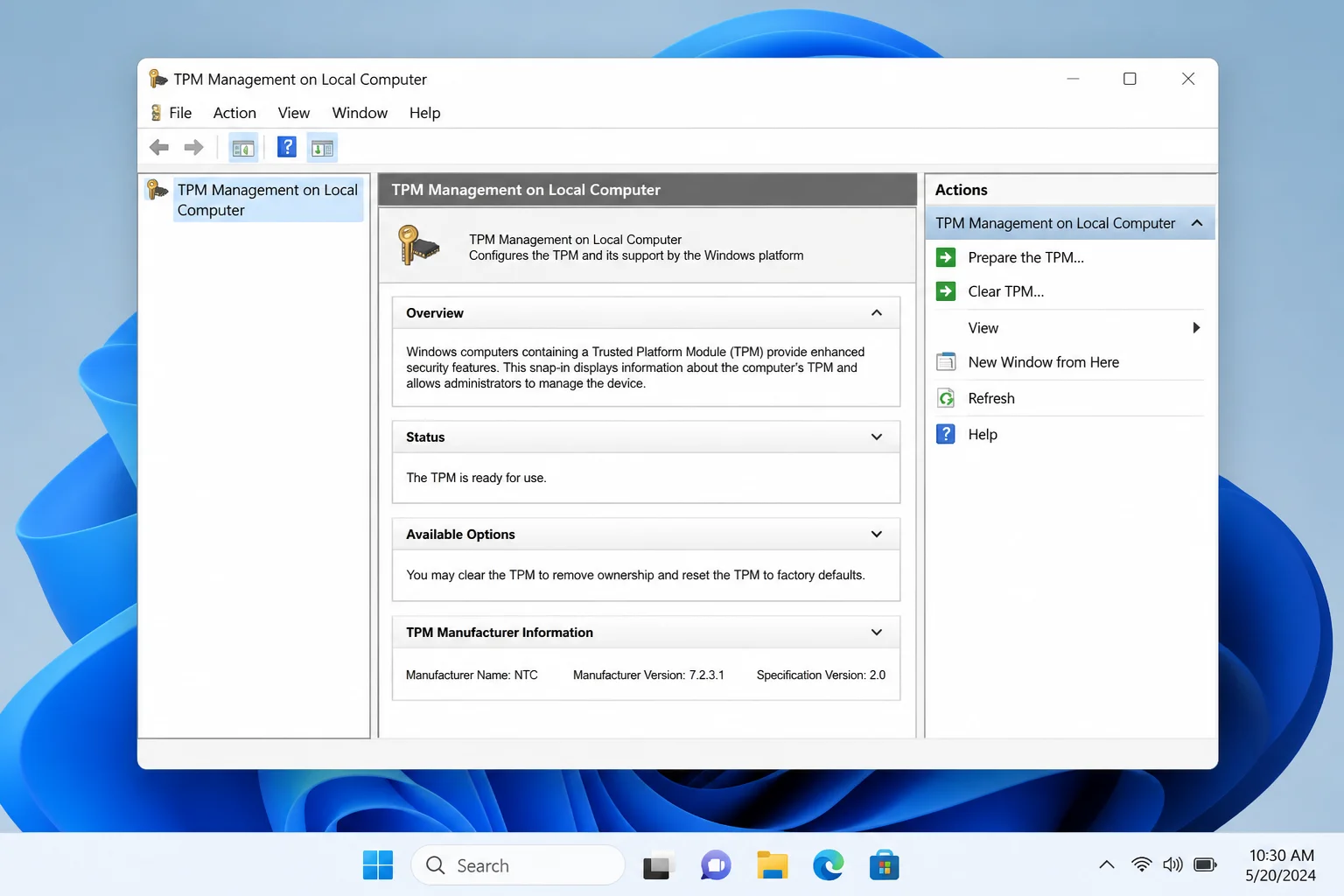Open File Explorer from the taskbar

[x=773, y=865]
